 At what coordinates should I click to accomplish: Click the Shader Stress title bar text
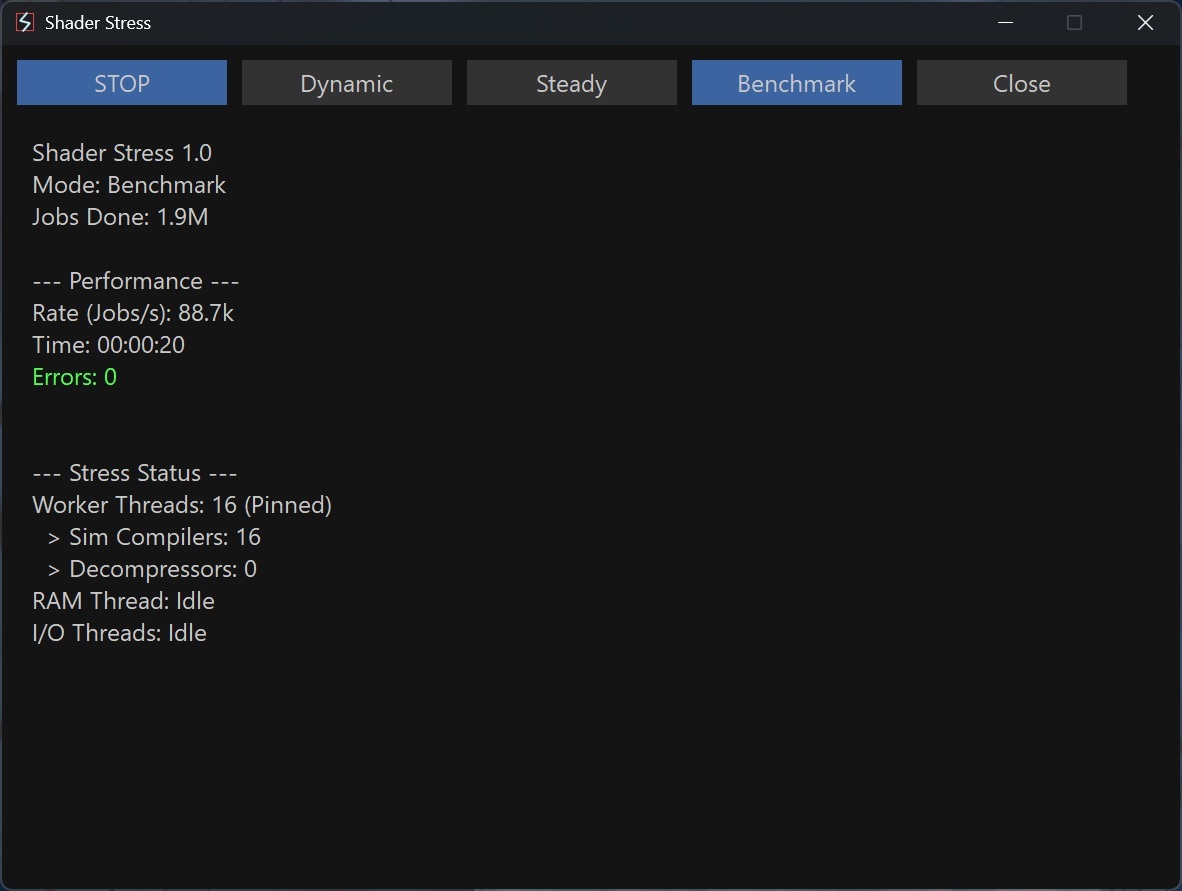click(98, 22)
